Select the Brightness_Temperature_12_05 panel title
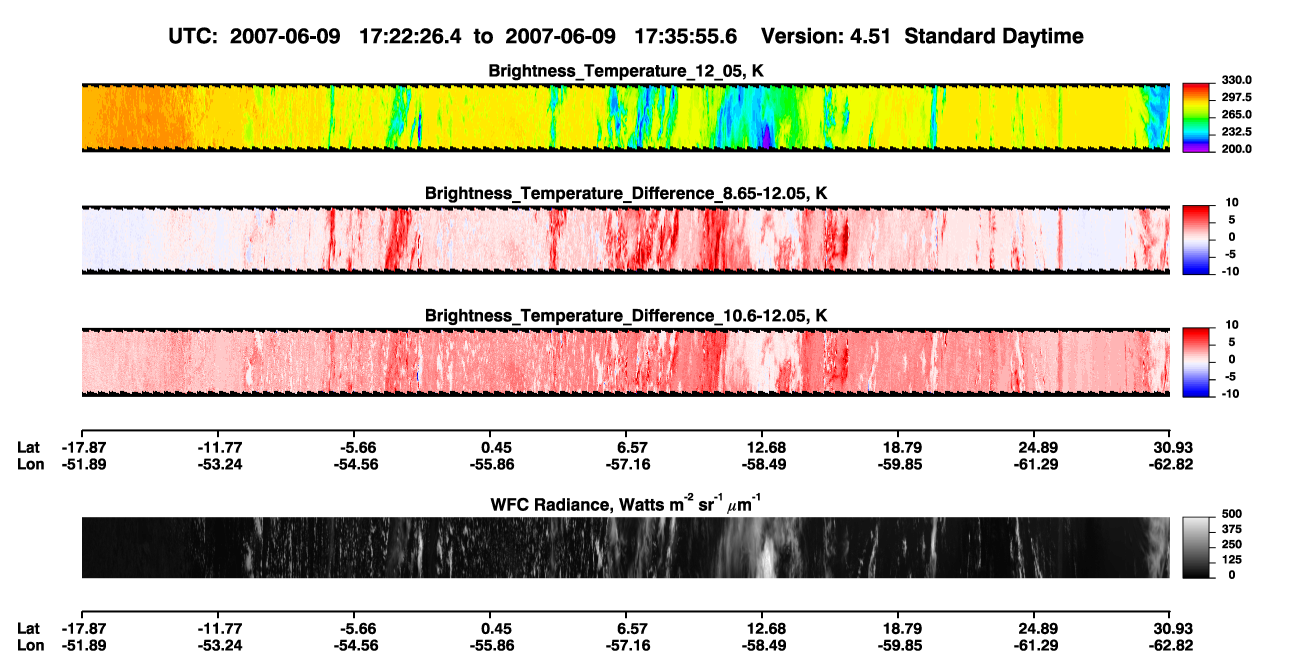 coord(626,70)
